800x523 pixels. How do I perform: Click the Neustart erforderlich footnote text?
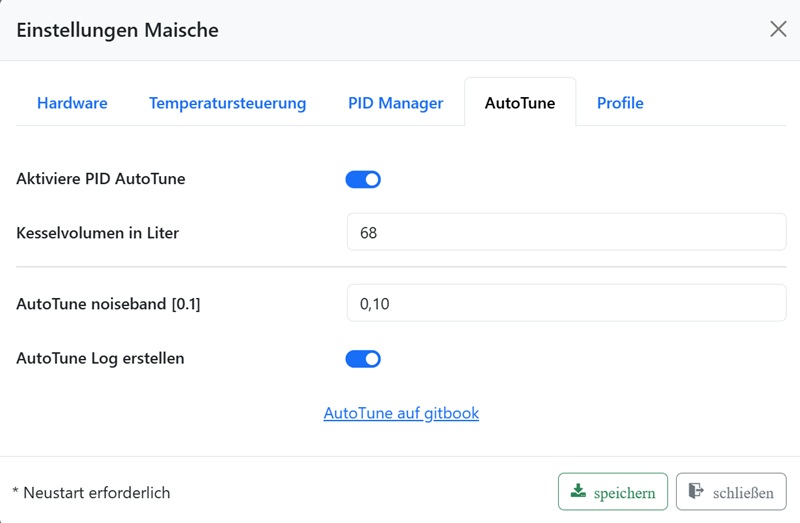click(91, 493)
